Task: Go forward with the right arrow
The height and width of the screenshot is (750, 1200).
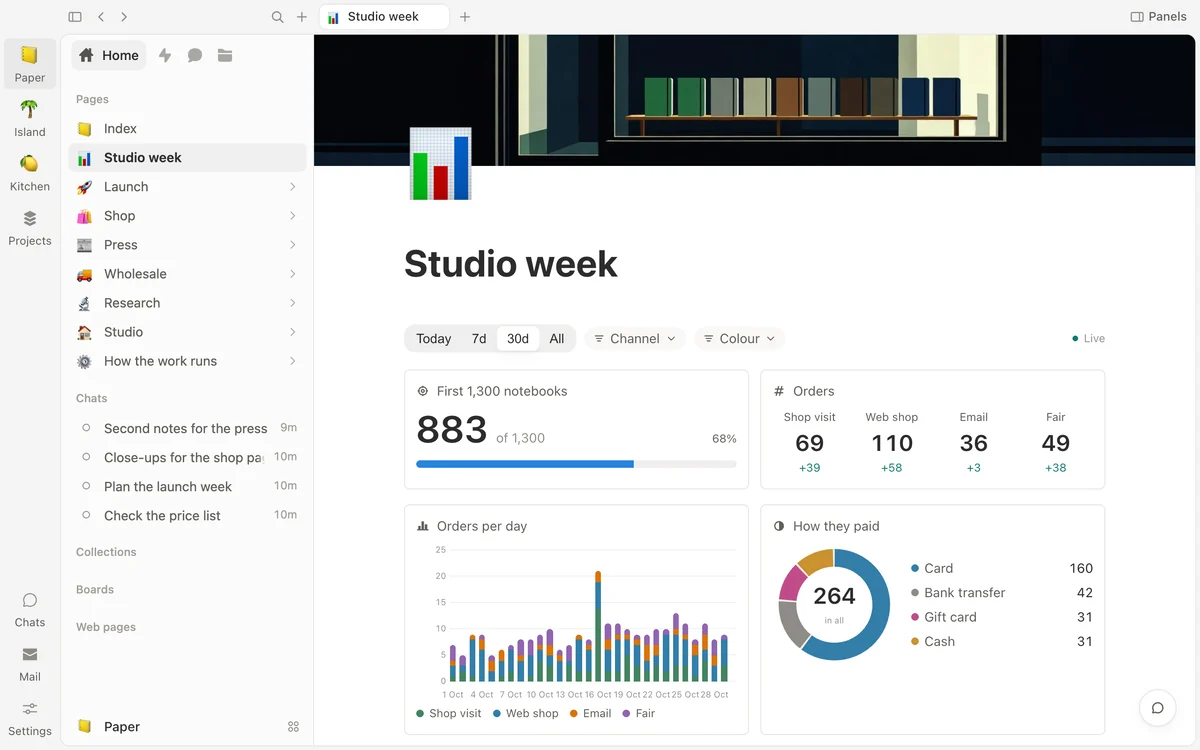Action: [124, 17]
